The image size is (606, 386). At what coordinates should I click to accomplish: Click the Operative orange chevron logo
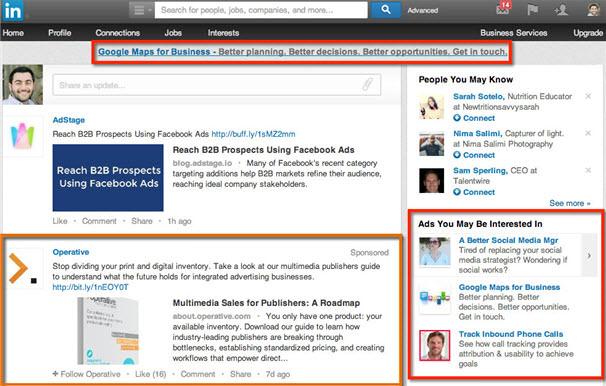coord(22,268)
